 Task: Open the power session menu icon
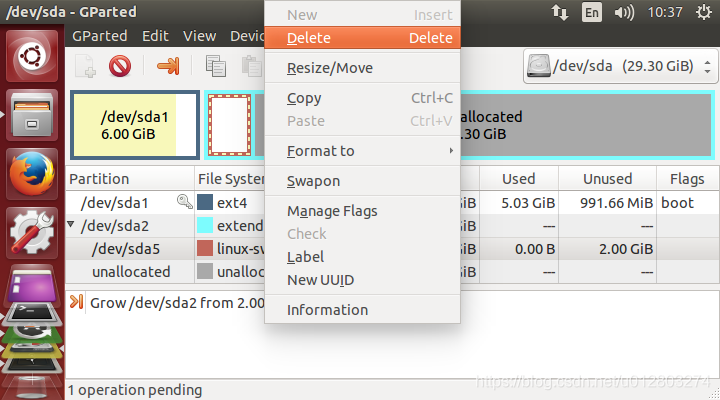[x=703, y=12]
